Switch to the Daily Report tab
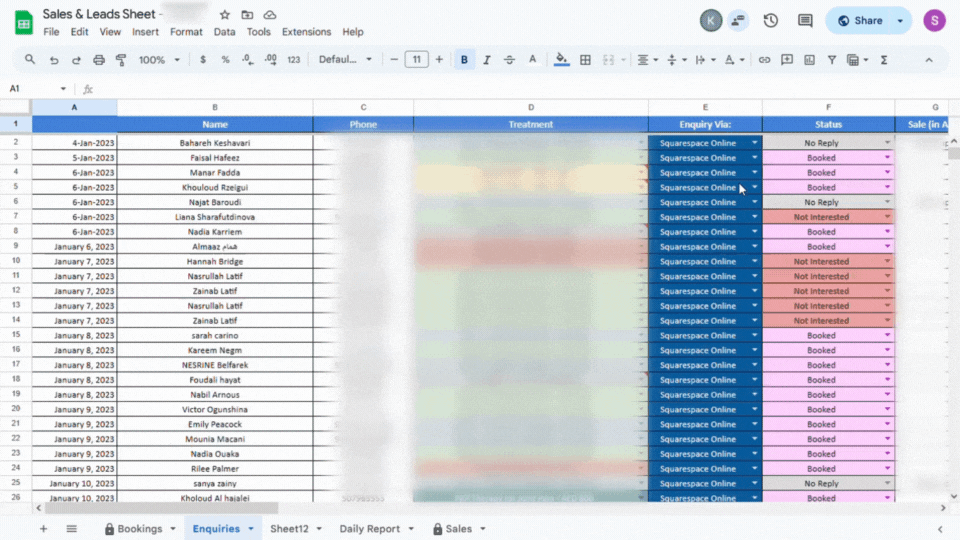The width and height of the screenshot is (960, 540). (369, 528)
